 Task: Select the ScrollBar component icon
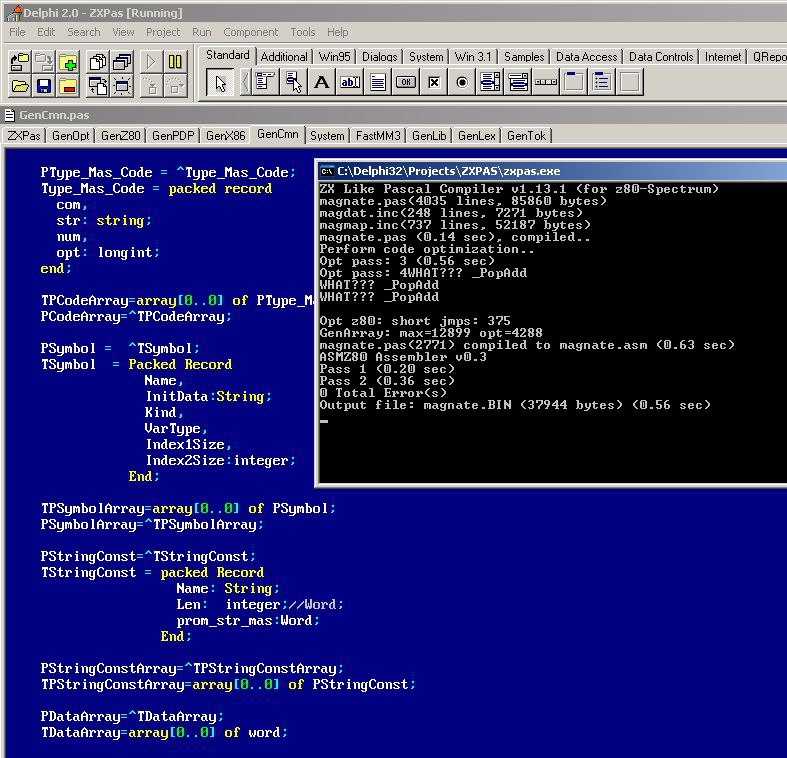[546, 82]
